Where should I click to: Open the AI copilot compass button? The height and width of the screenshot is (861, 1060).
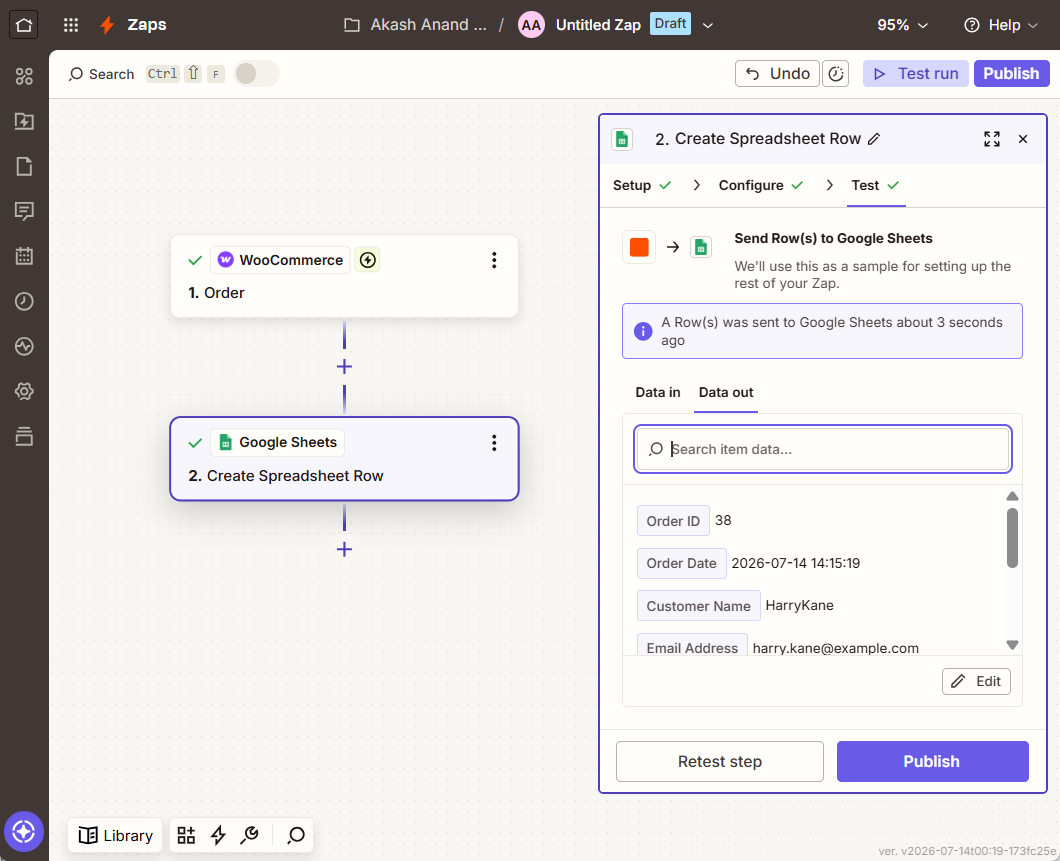(x=24, y=831)
